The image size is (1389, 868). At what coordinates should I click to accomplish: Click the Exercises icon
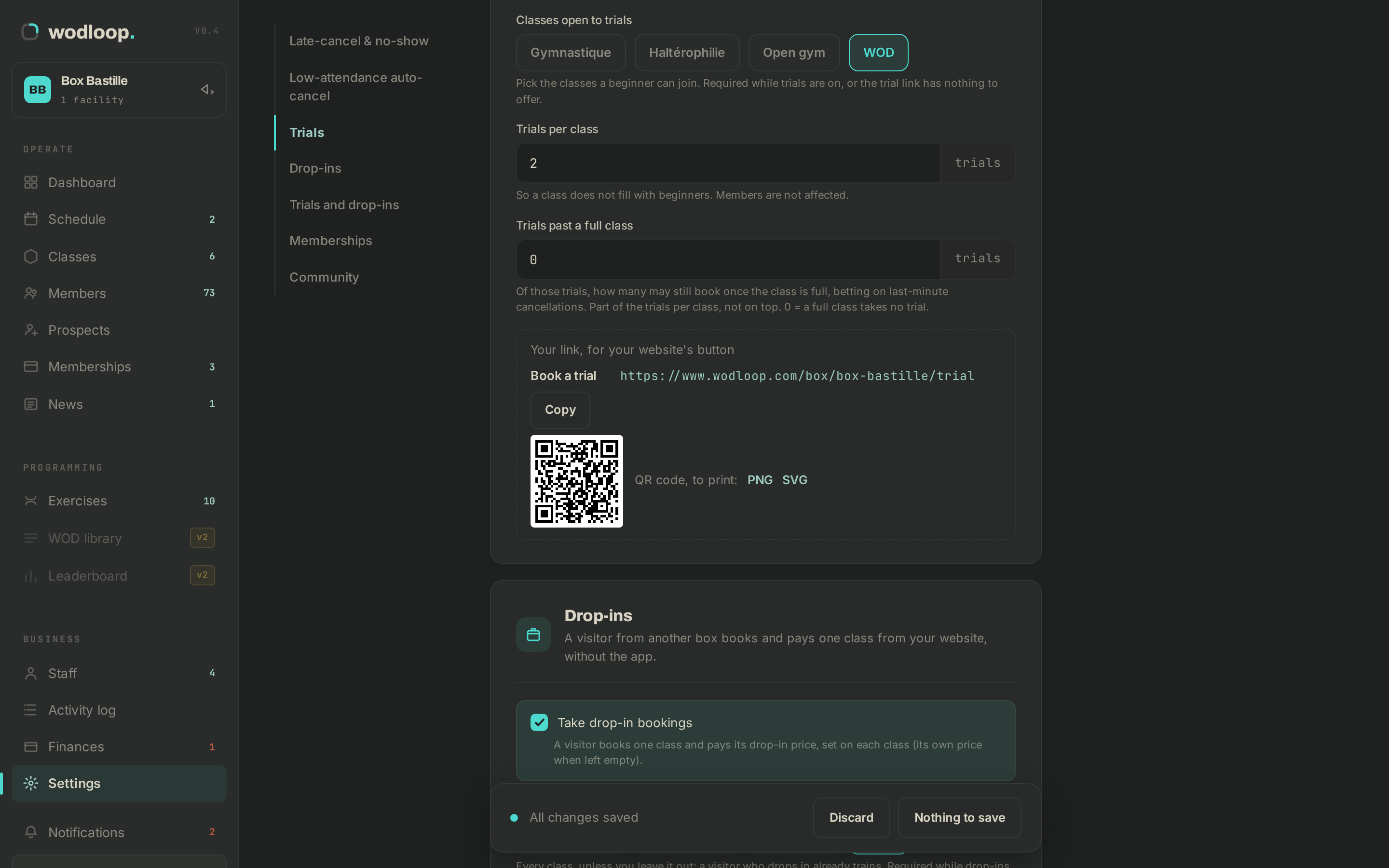pos(31,501)
